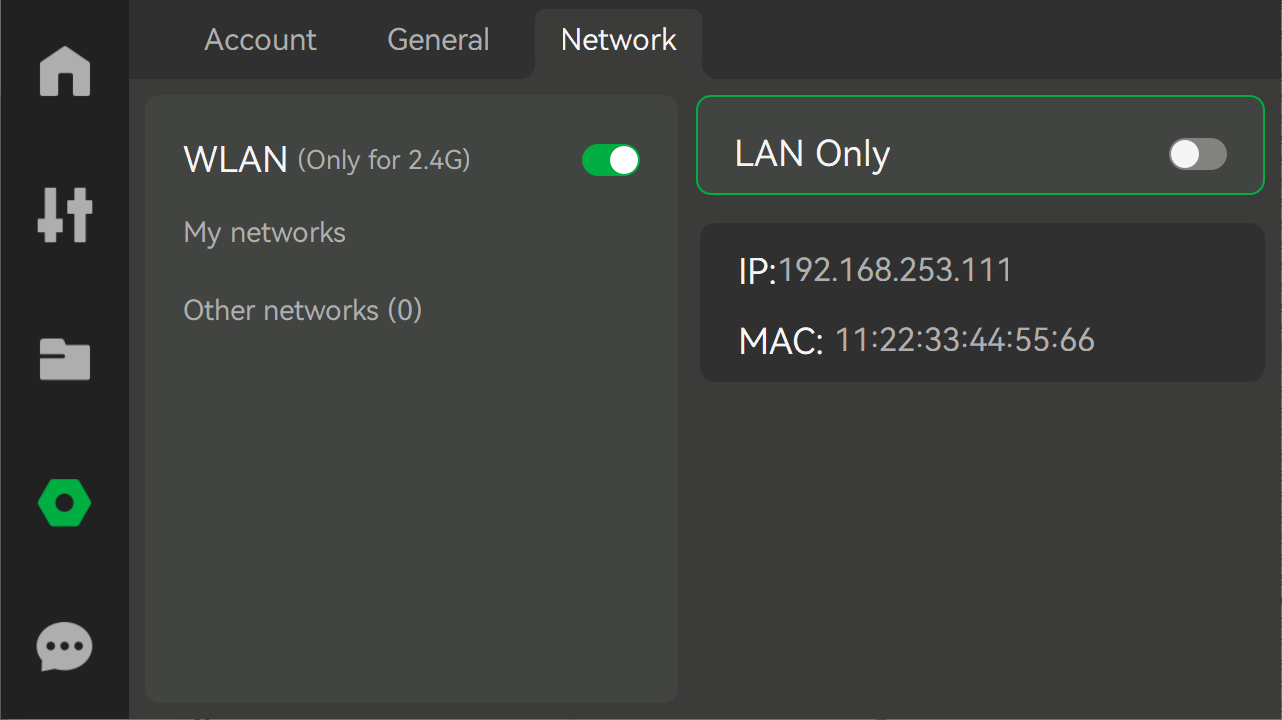This screenshot has width=1282, height=720.
Task: Expand Other networks (0) list
Action: click(x=303, y=310)
